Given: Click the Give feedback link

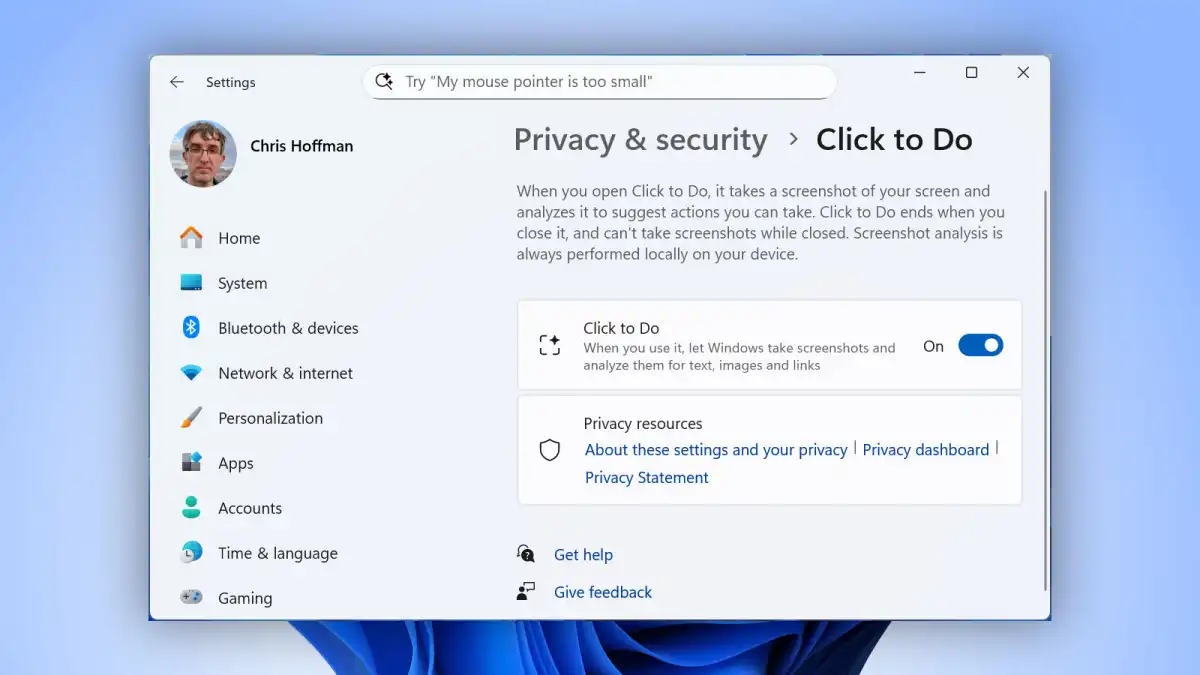Looking at the screenshot, I should [x=602, y=592].
